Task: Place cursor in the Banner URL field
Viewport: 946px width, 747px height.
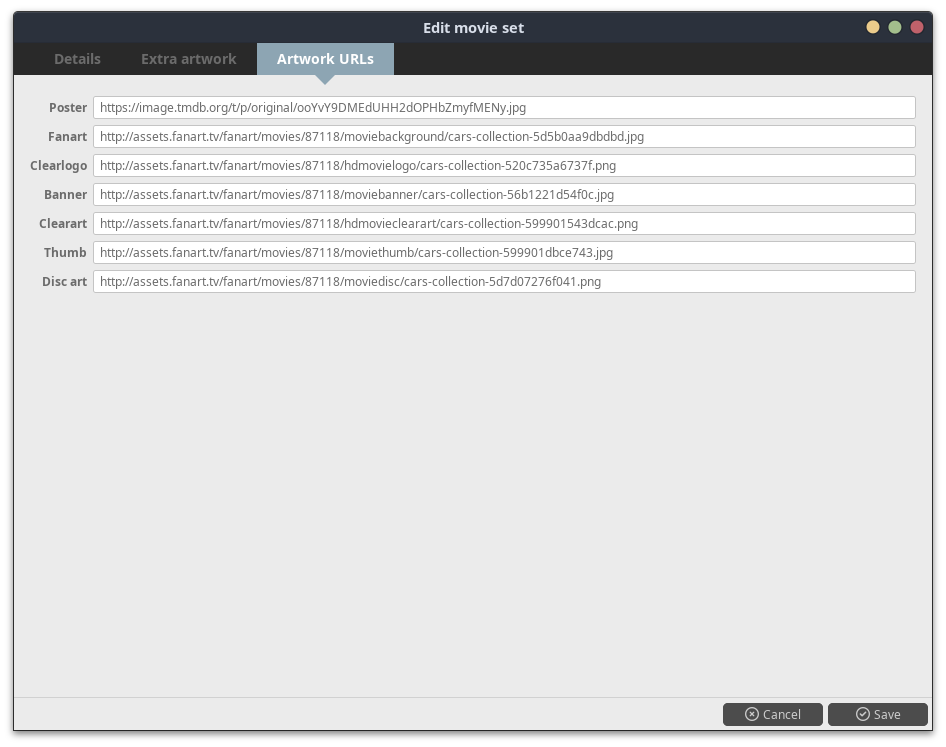Action: (x=504, y=195)
